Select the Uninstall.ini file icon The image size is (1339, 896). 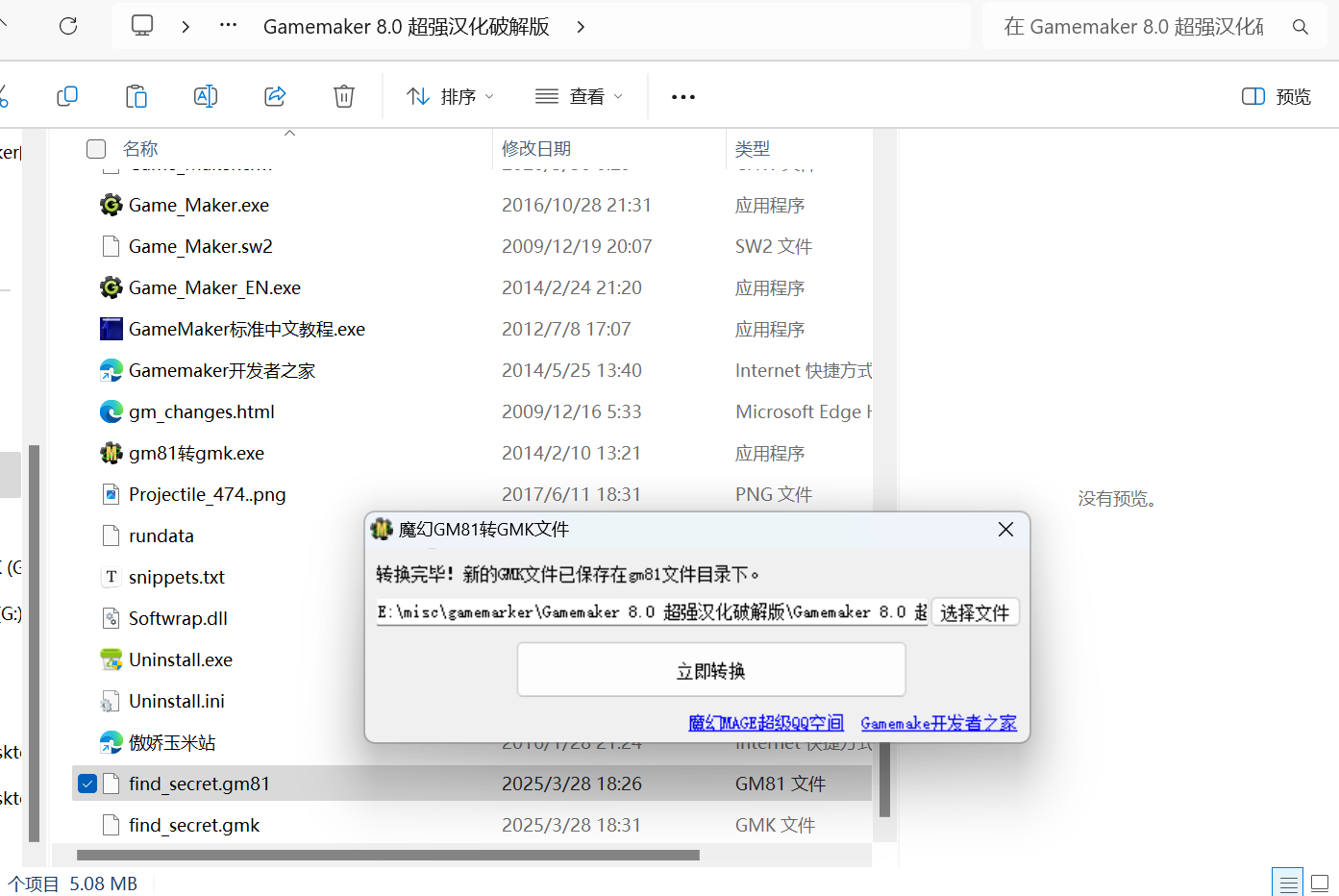(x=112, y=701)
